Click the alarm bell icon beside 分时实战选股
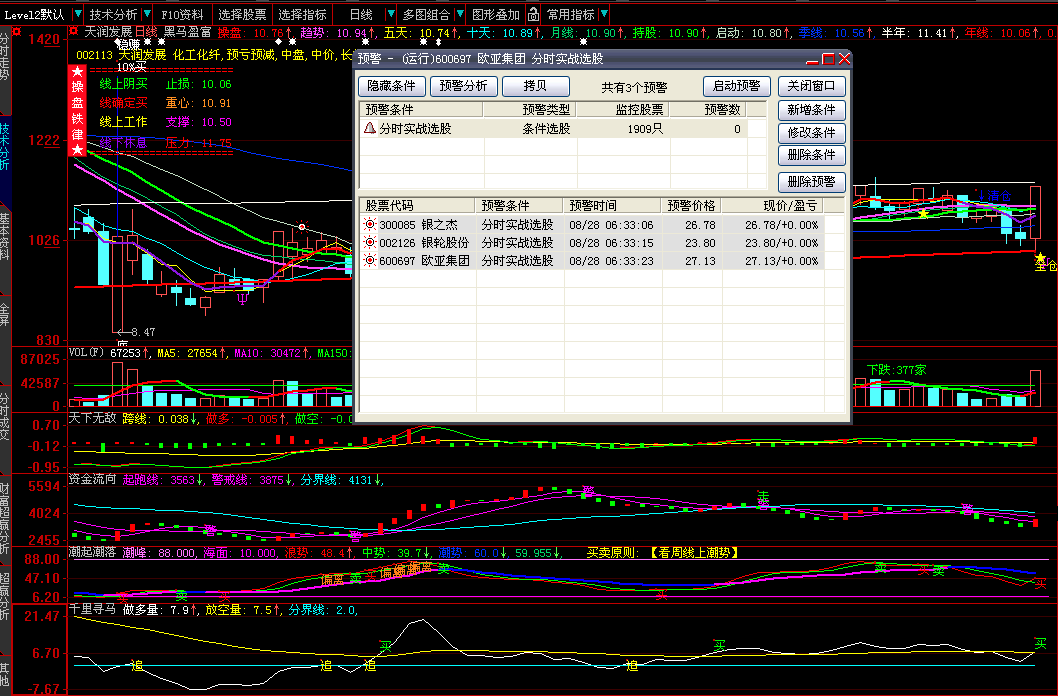Screen dimensions: 1058x696 coord(369,129)
